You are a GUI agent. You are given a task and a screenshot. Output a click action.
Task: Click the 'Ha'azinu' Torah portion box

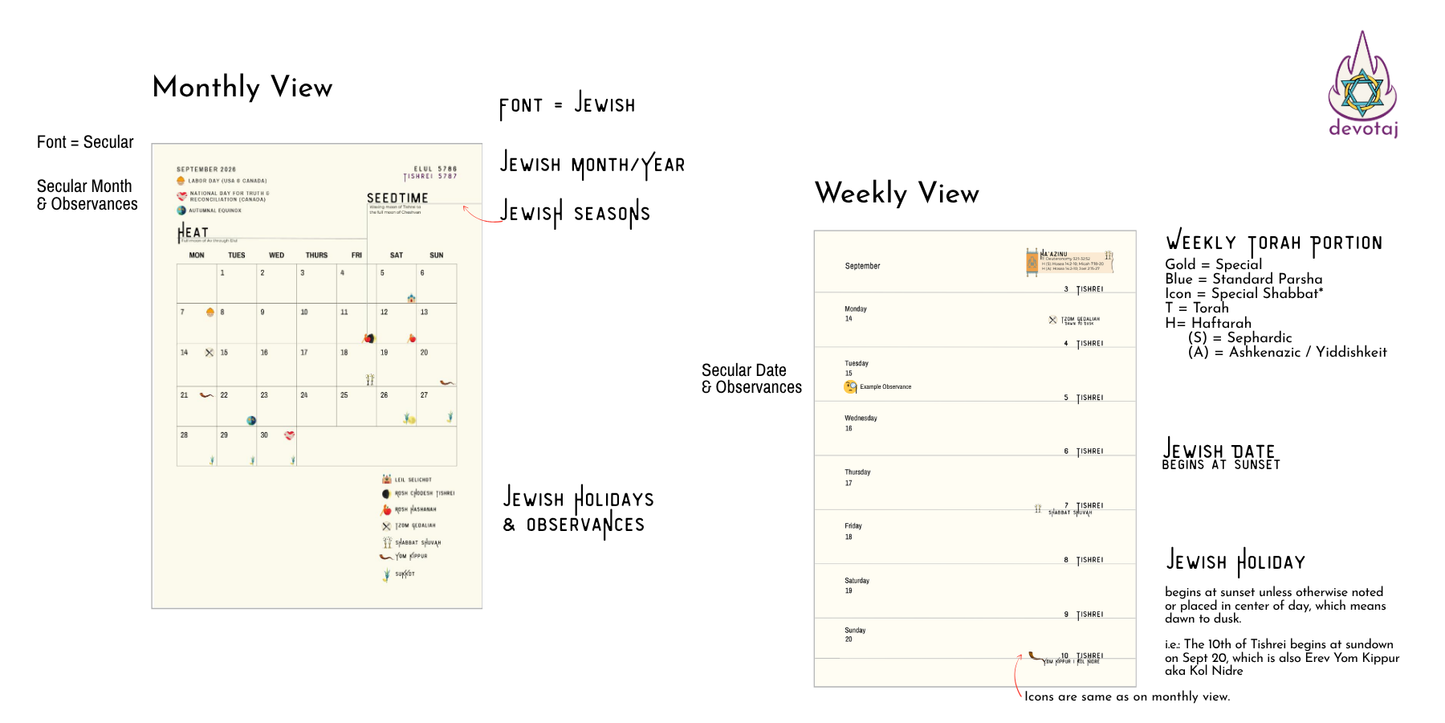(1070, 261)
